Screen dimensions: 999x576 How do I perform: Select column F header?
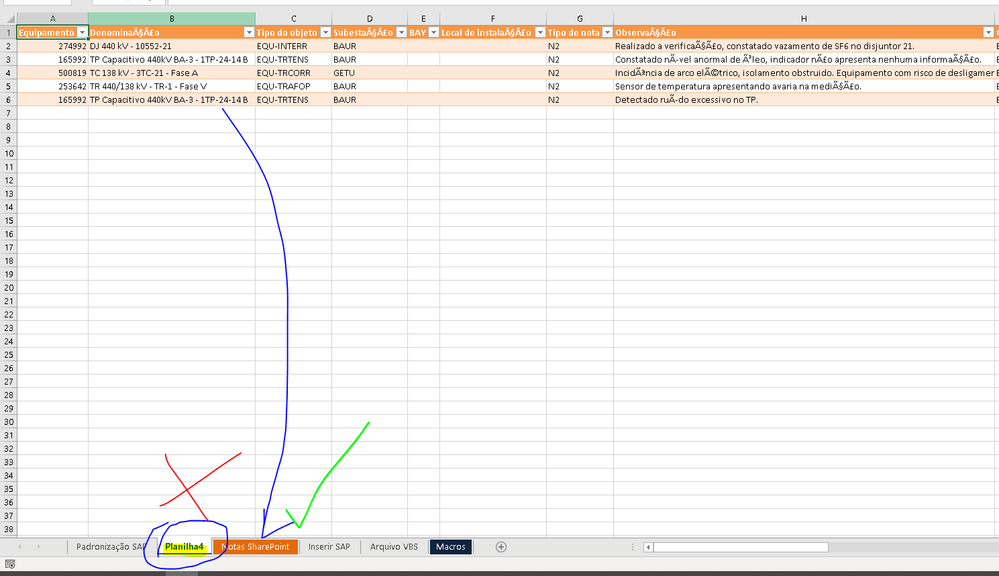[x=492, y=19]
